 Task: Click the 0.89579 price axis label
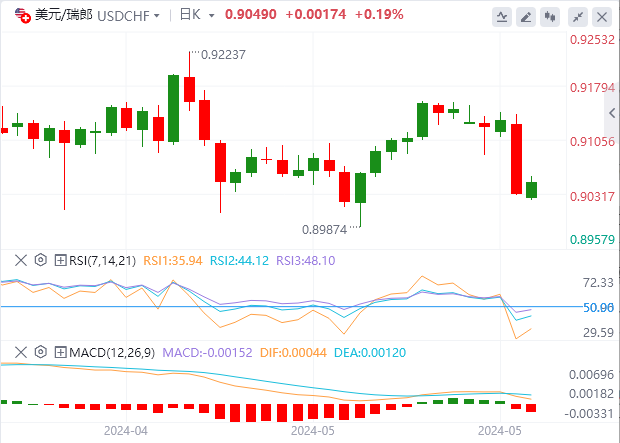pos(592,239)
